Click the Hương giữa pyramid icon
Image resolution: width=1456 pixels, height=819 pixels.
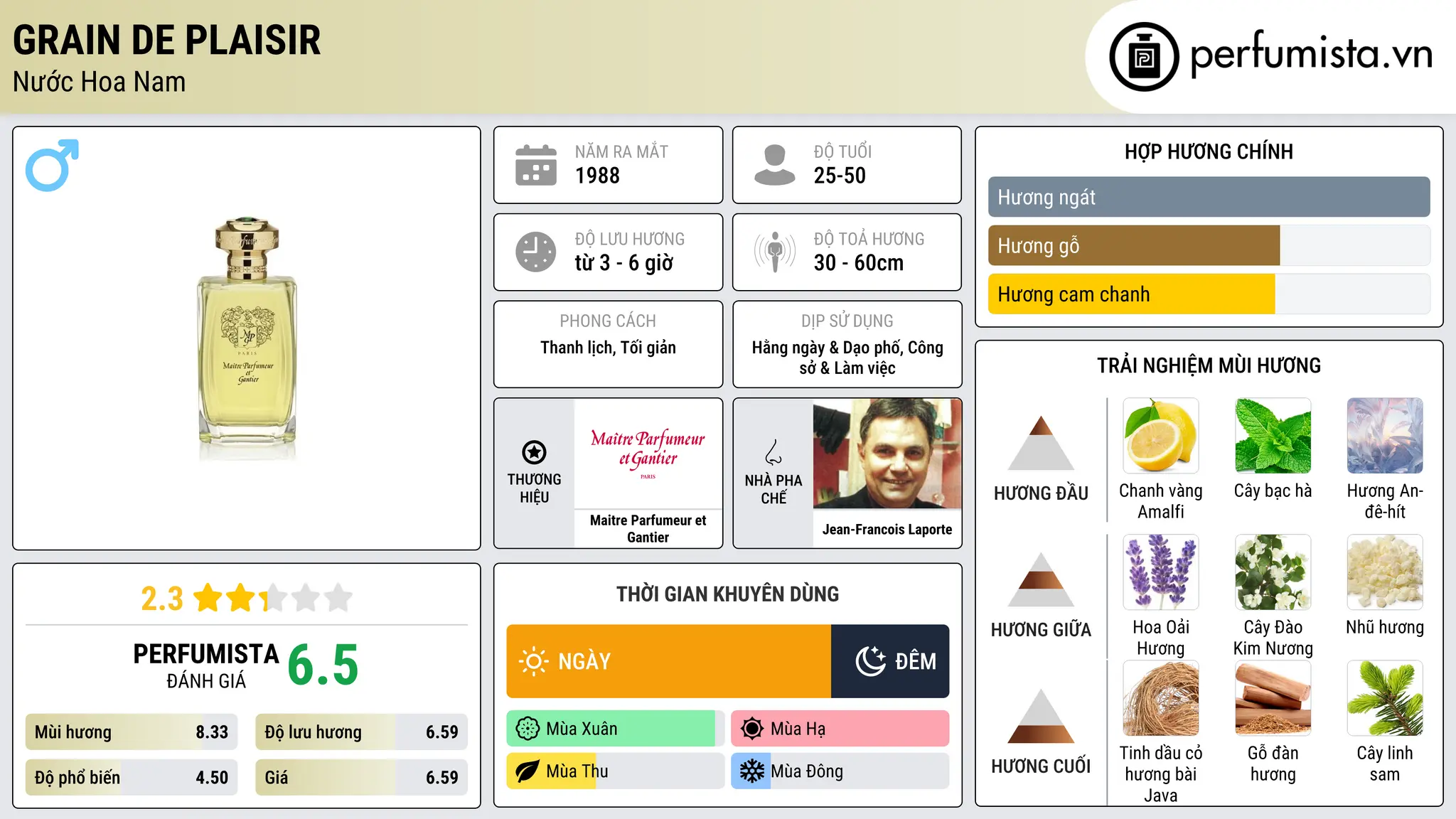[x=1041, y=580]
